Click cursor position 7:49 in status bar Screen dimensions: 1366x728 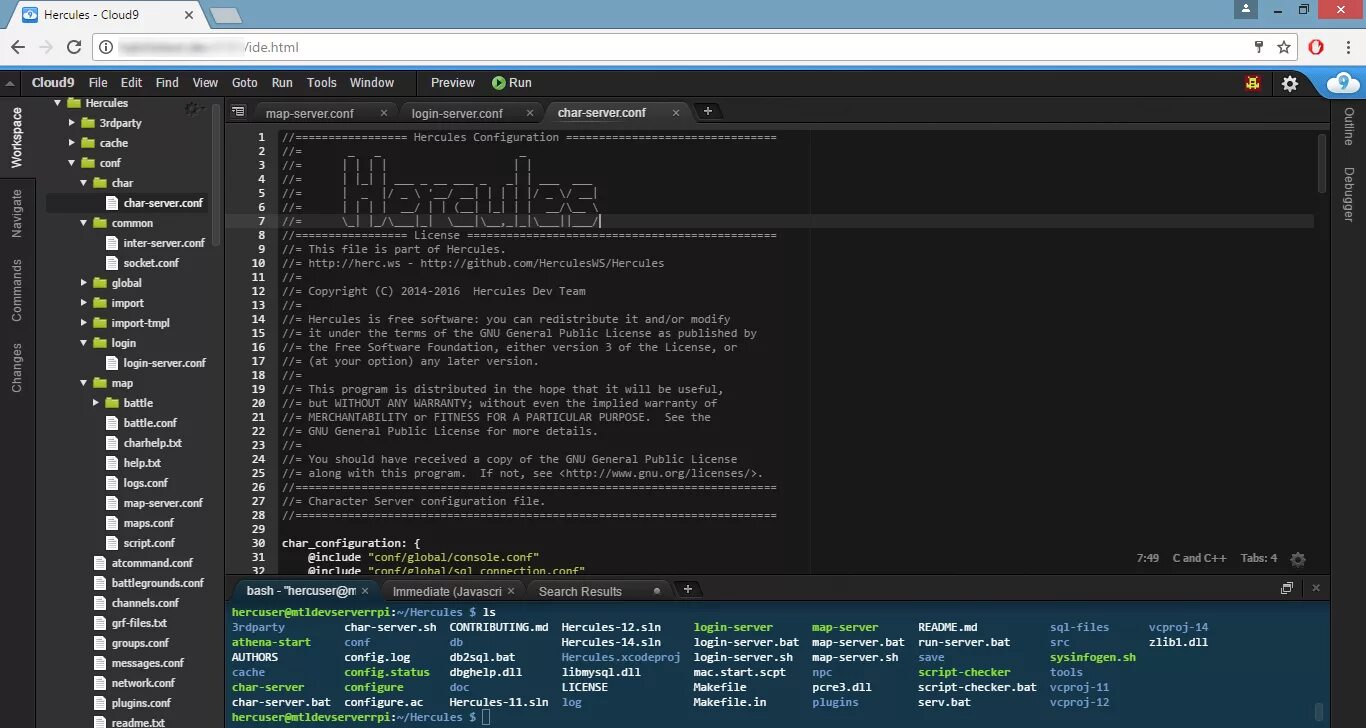pyautogui.click(x=1148, y=558)
